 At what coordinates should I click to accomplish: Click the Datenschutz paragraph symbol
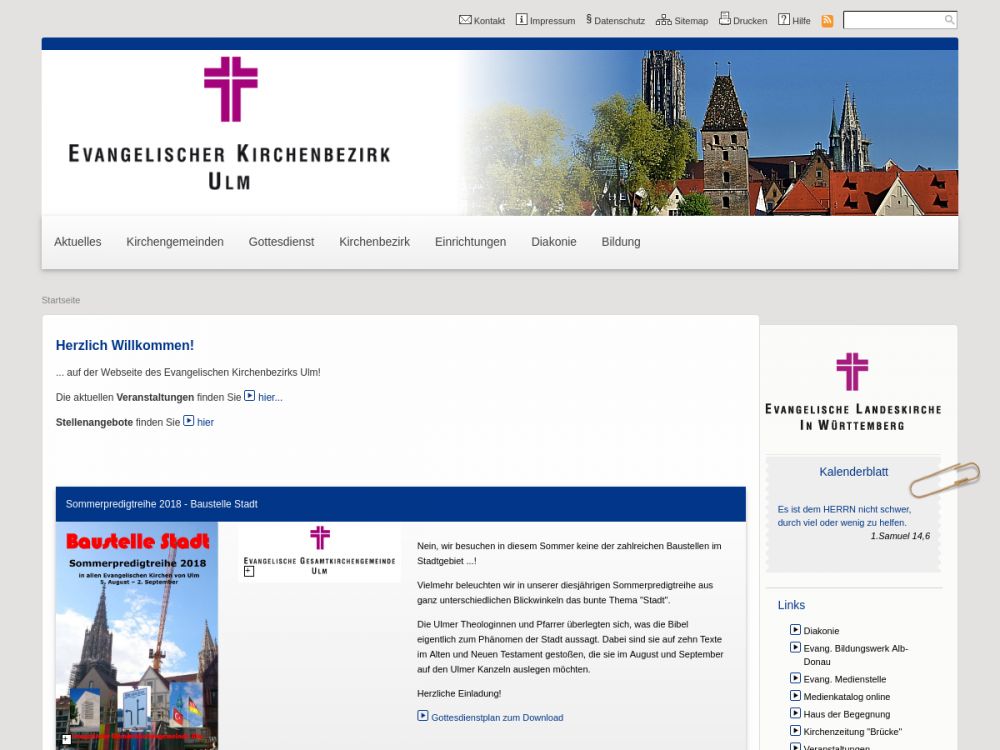point(589,20)
